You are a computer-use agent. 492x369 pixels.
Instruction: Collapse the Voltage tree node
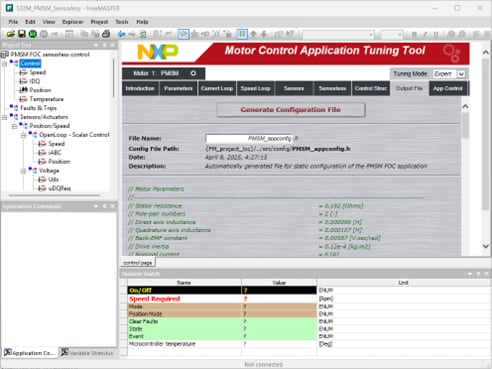(23, 171)
